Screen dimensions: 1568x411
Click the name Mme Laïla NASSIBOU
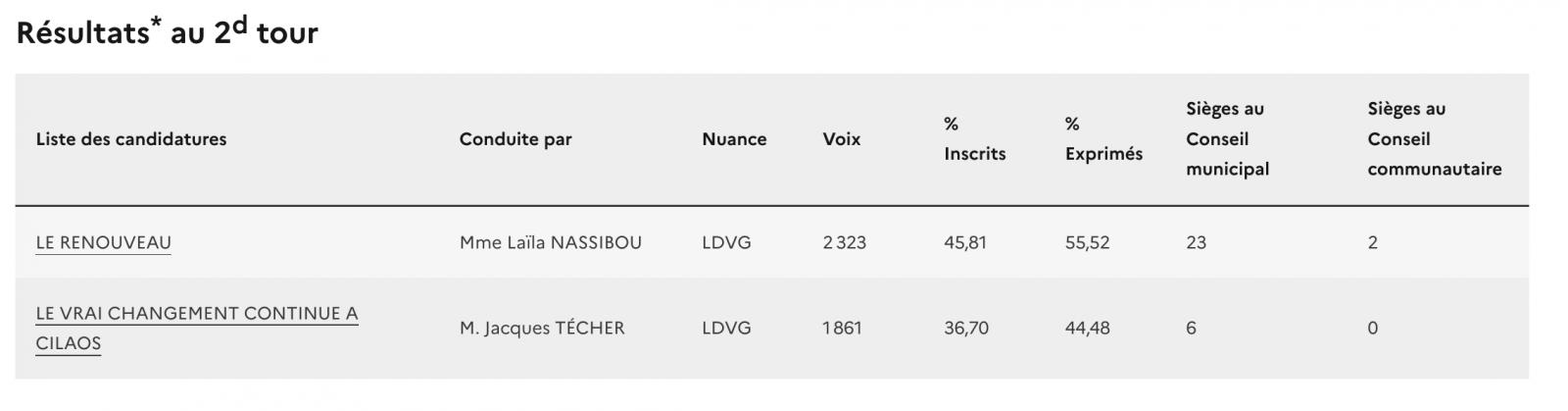pyautogui.click(x=551, y=242)
